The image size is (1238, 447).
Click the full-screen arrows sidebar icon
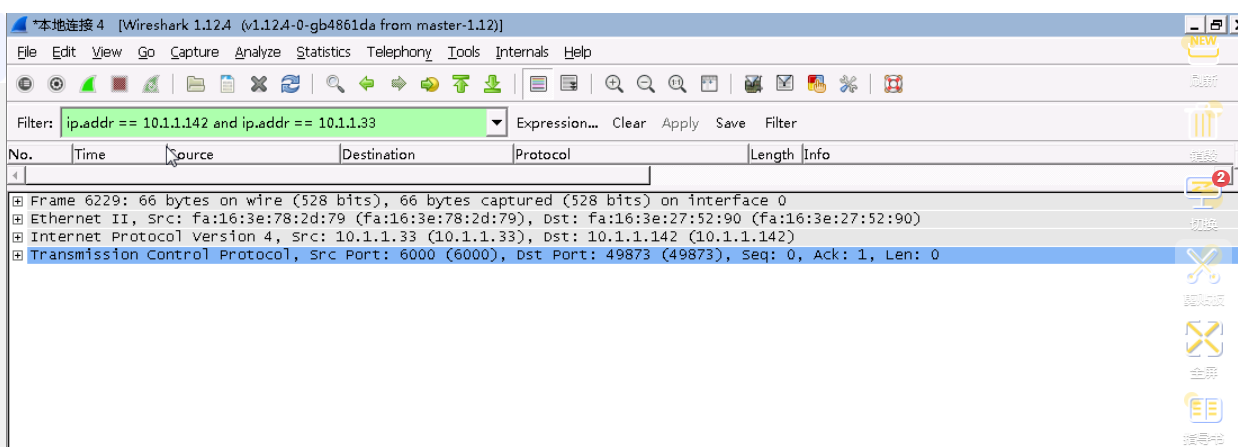point(1204,338)
